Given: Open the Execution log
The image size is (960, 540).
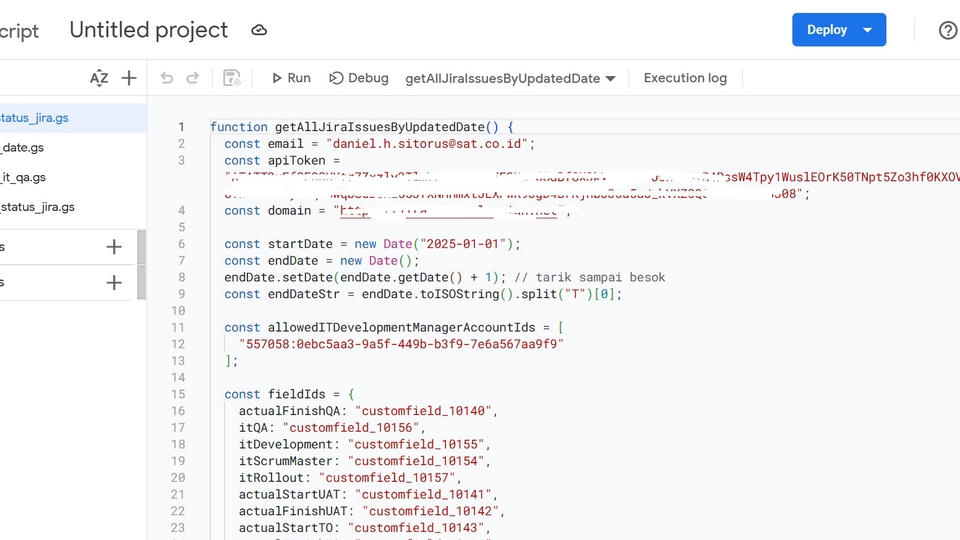Looking at the screenshot, I should pos(685,78).
